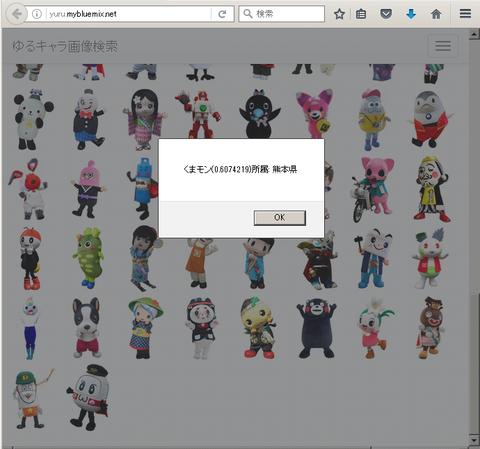480x449 pixels.
Task: Click the scrollbar down arrow
Action: 474,440
